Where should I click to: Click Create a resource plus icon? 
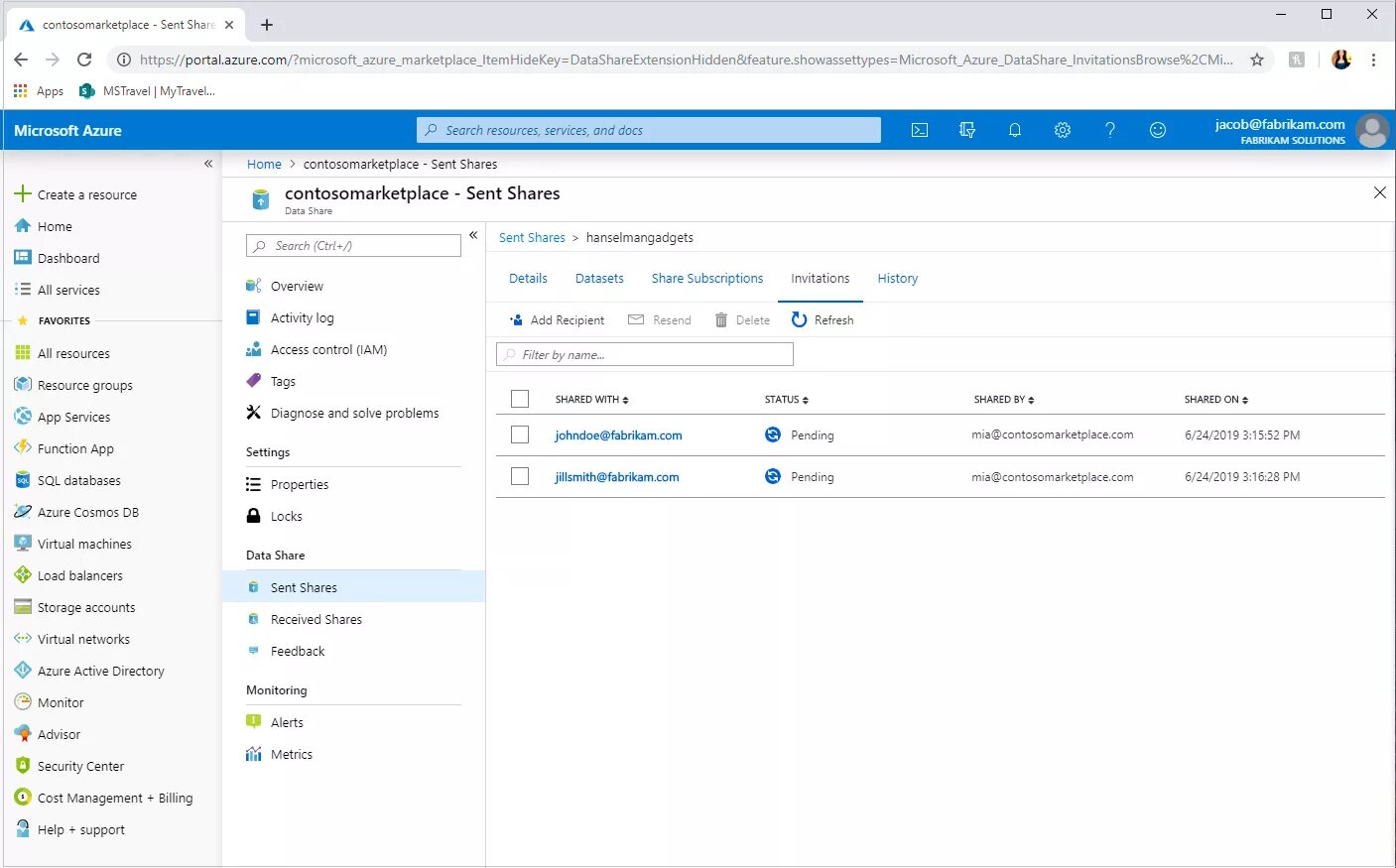coord(23,193)
